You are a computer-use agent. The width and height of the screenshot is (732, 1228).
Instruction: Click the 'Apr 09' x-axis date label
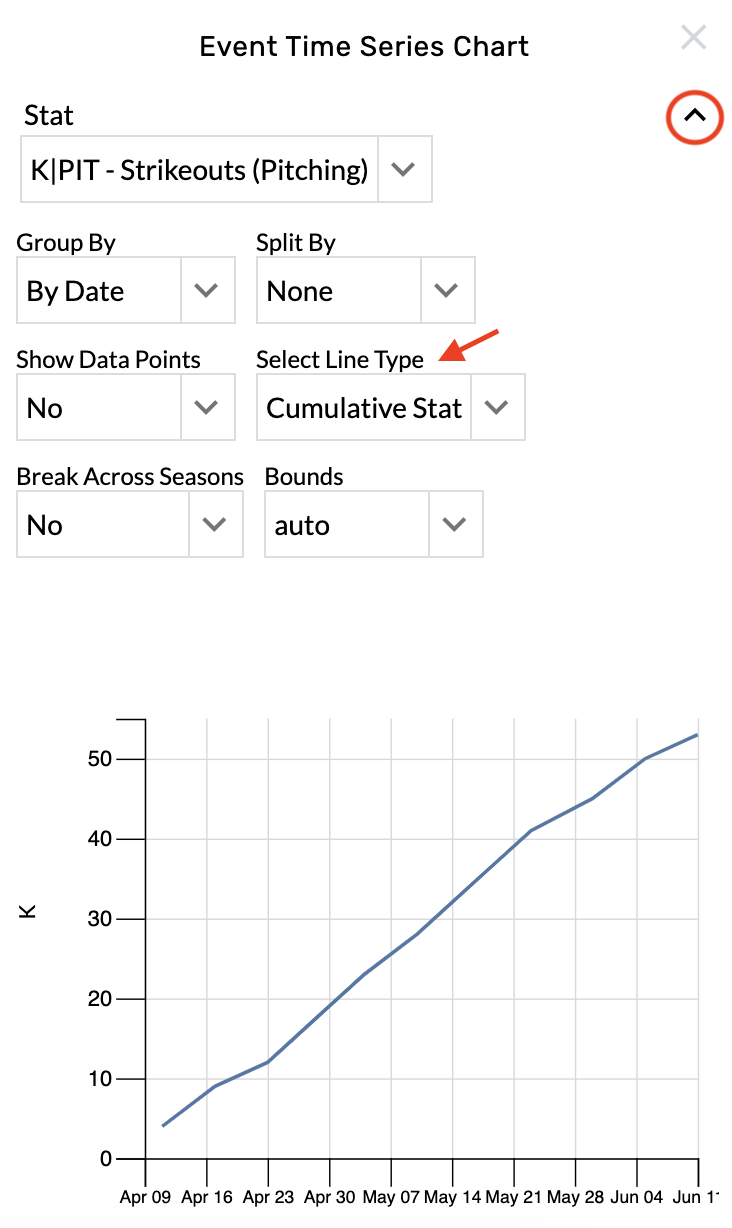click(147, 1197)
